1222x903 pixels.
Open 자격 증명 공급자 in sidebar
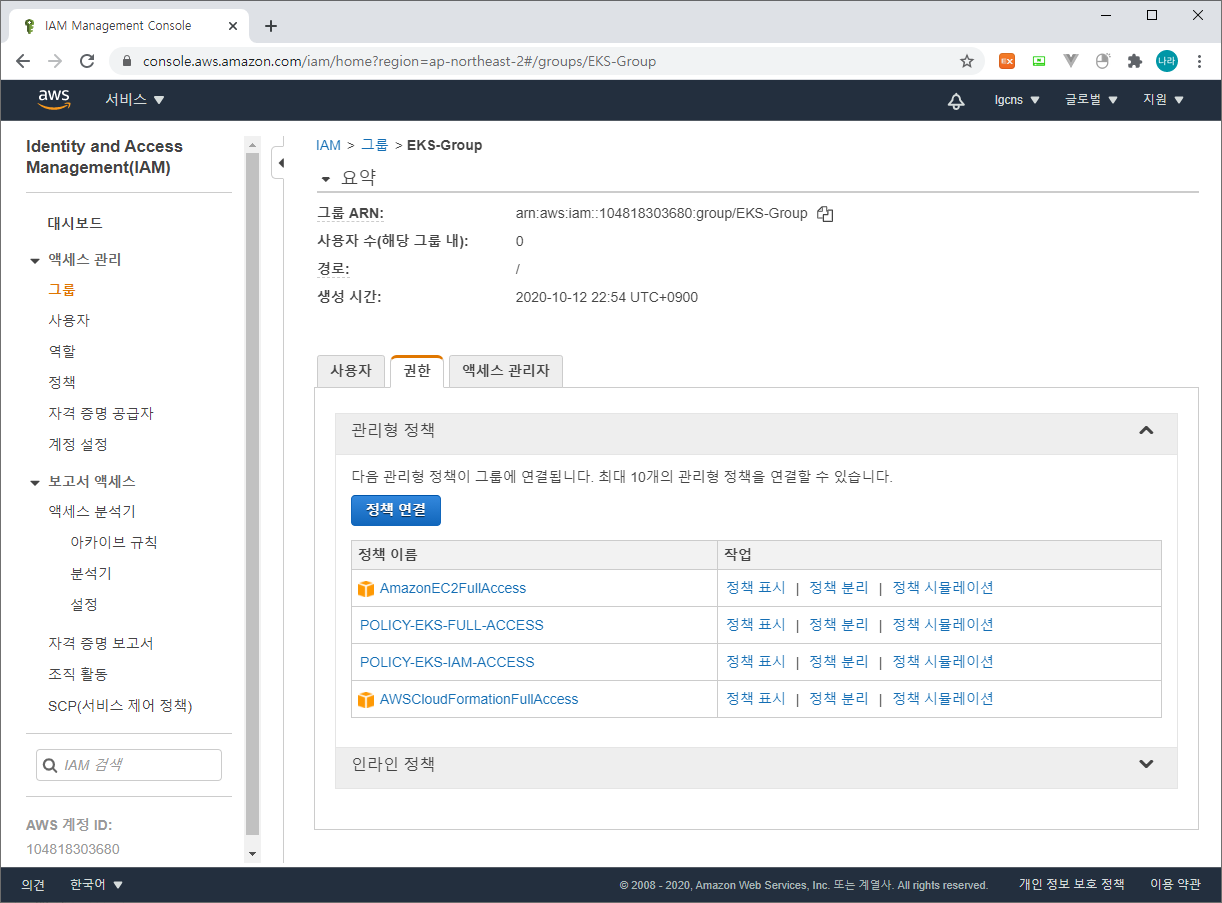pyautogui.click(x=101, y=413)
